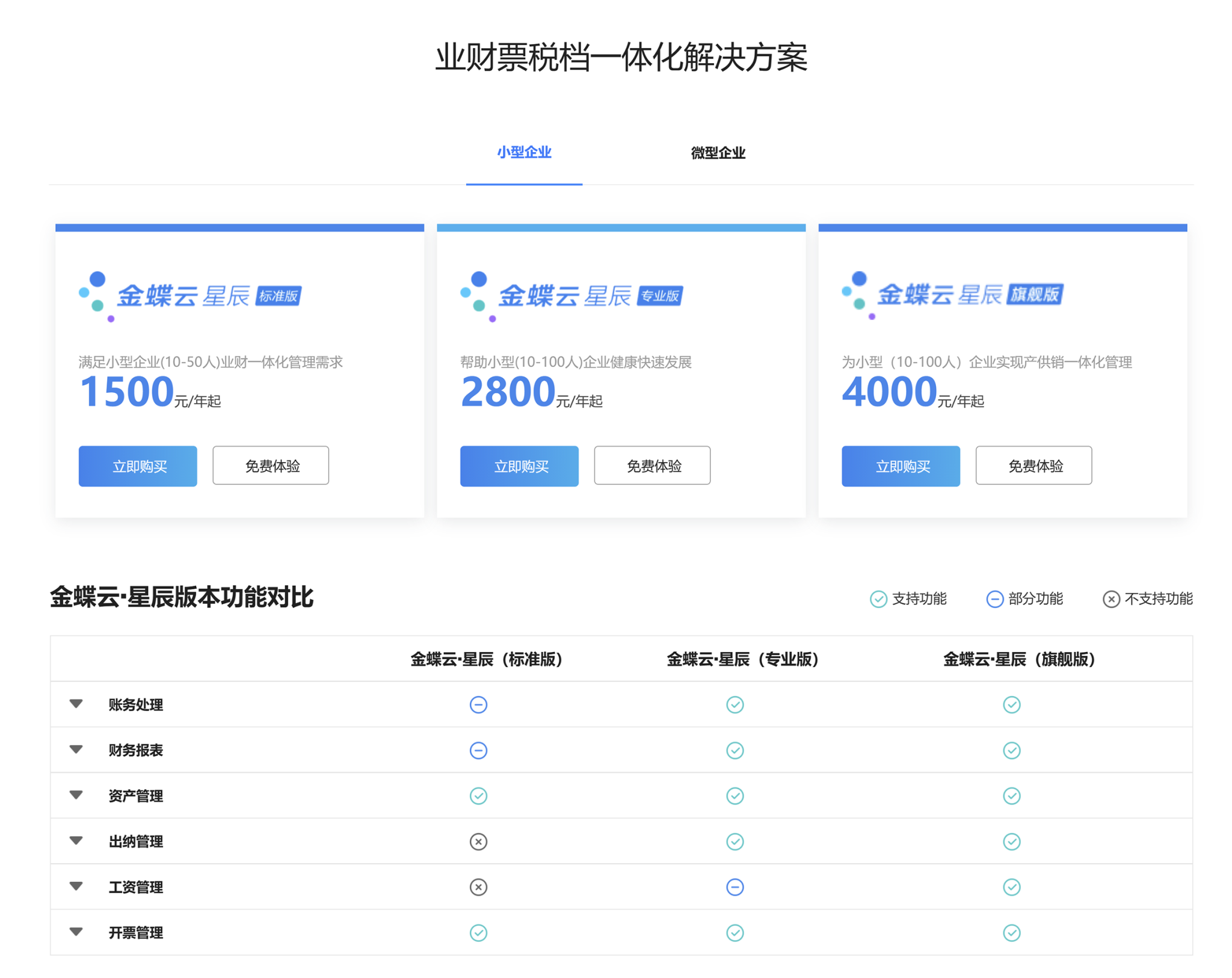The width and height of the screenshot is (1232, 978).
Task: Switch to the 微型企业 tab
Action: tap(718, 153)
